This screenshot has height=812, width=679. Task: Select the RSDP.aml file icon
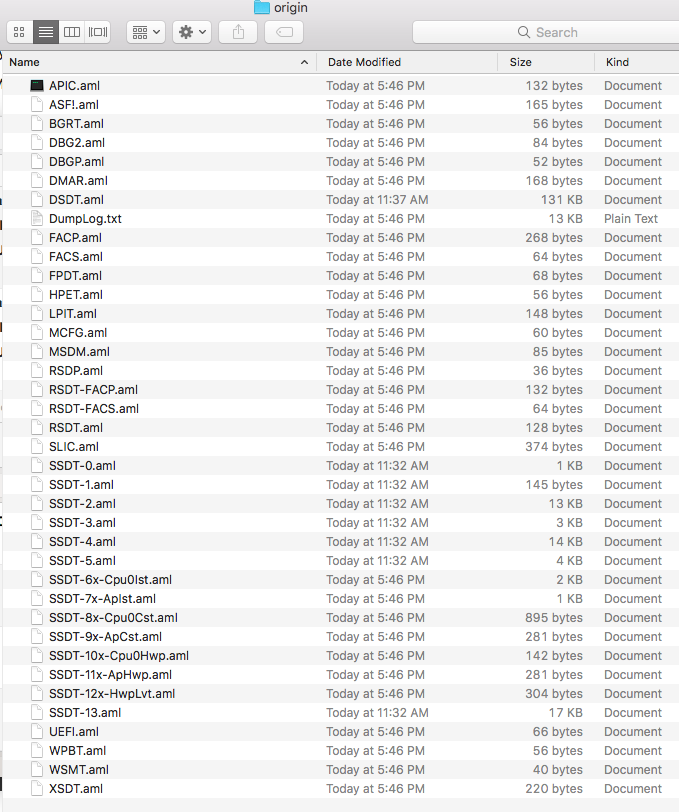point(37,370)
